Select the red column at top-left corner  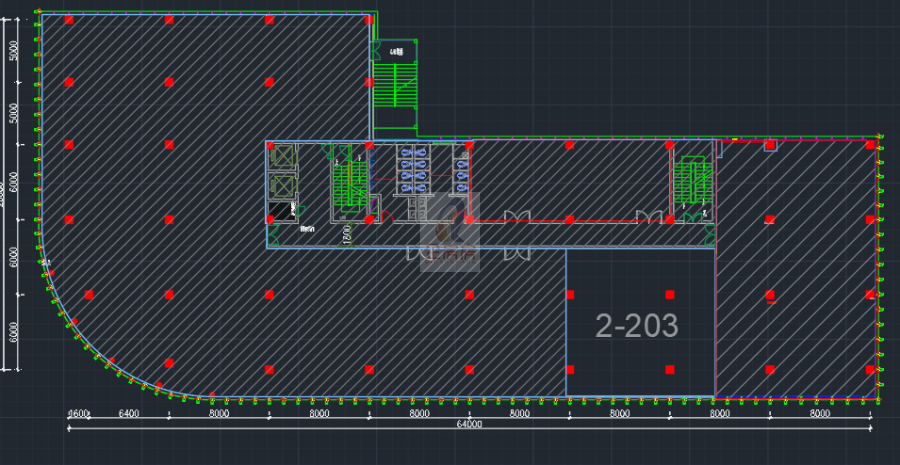click(x=69, y=20)
